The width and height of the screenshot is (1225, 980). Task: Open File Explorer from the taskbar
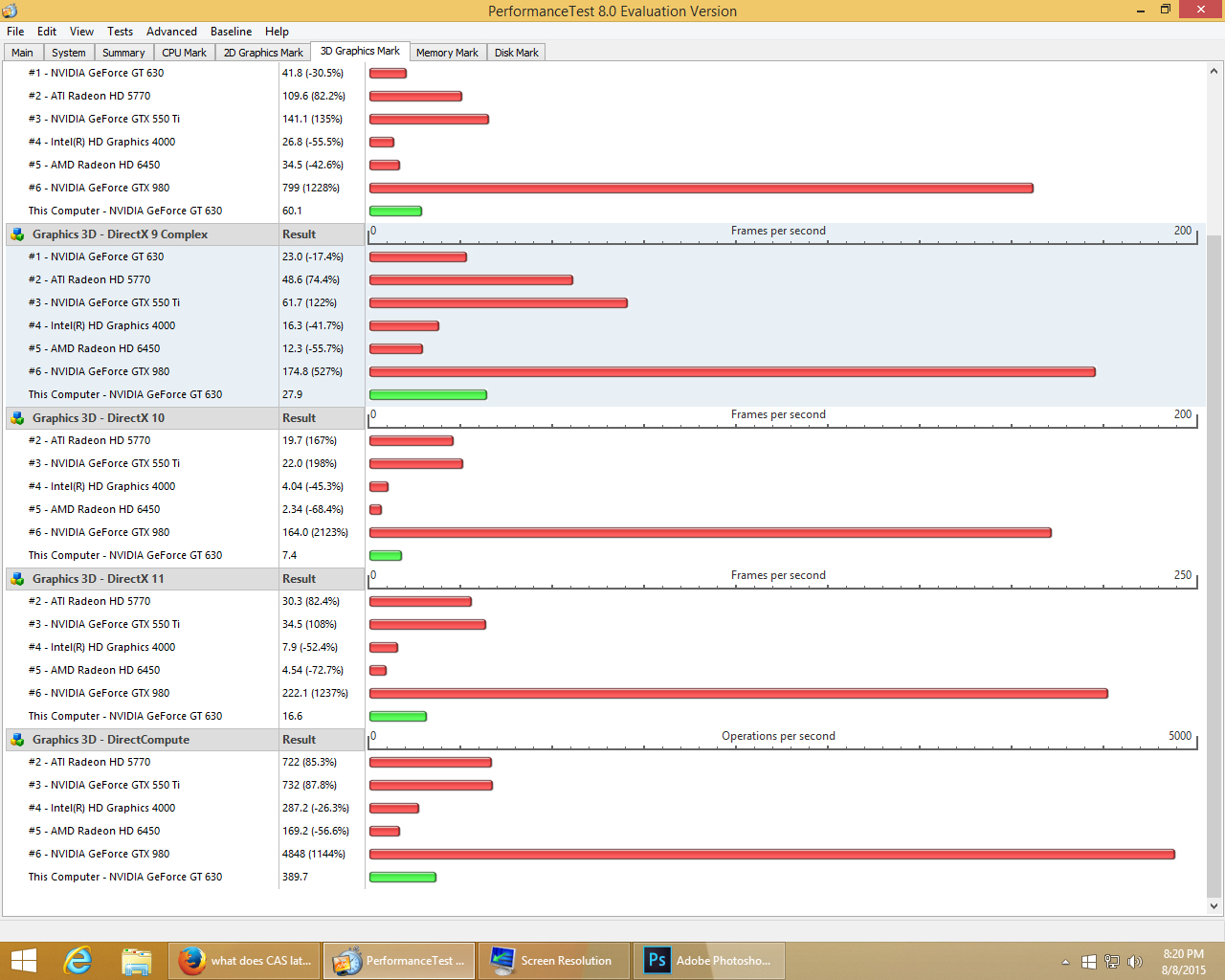point(137,961)
